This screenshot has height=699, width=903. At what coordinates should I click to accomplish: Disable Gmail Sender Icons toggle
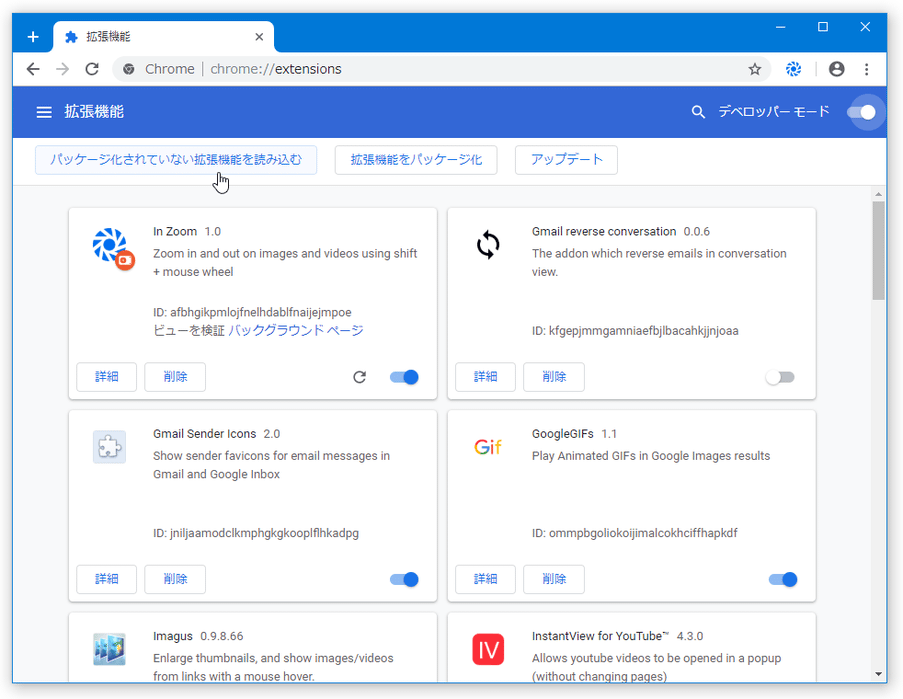(x=404, y=579)
